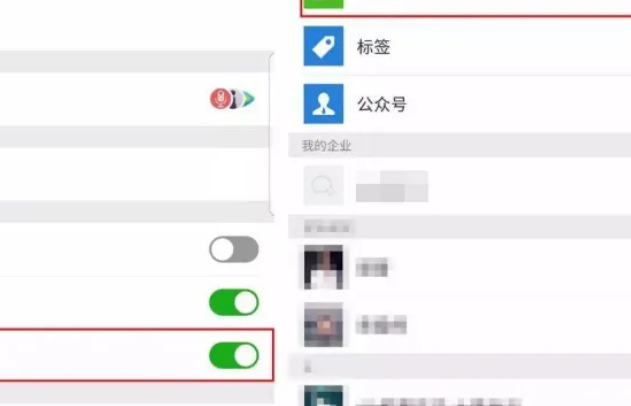The height and width of the screenshot is (406, 631).
Task: Select the 标签 entry label
Action: point(373,47)
